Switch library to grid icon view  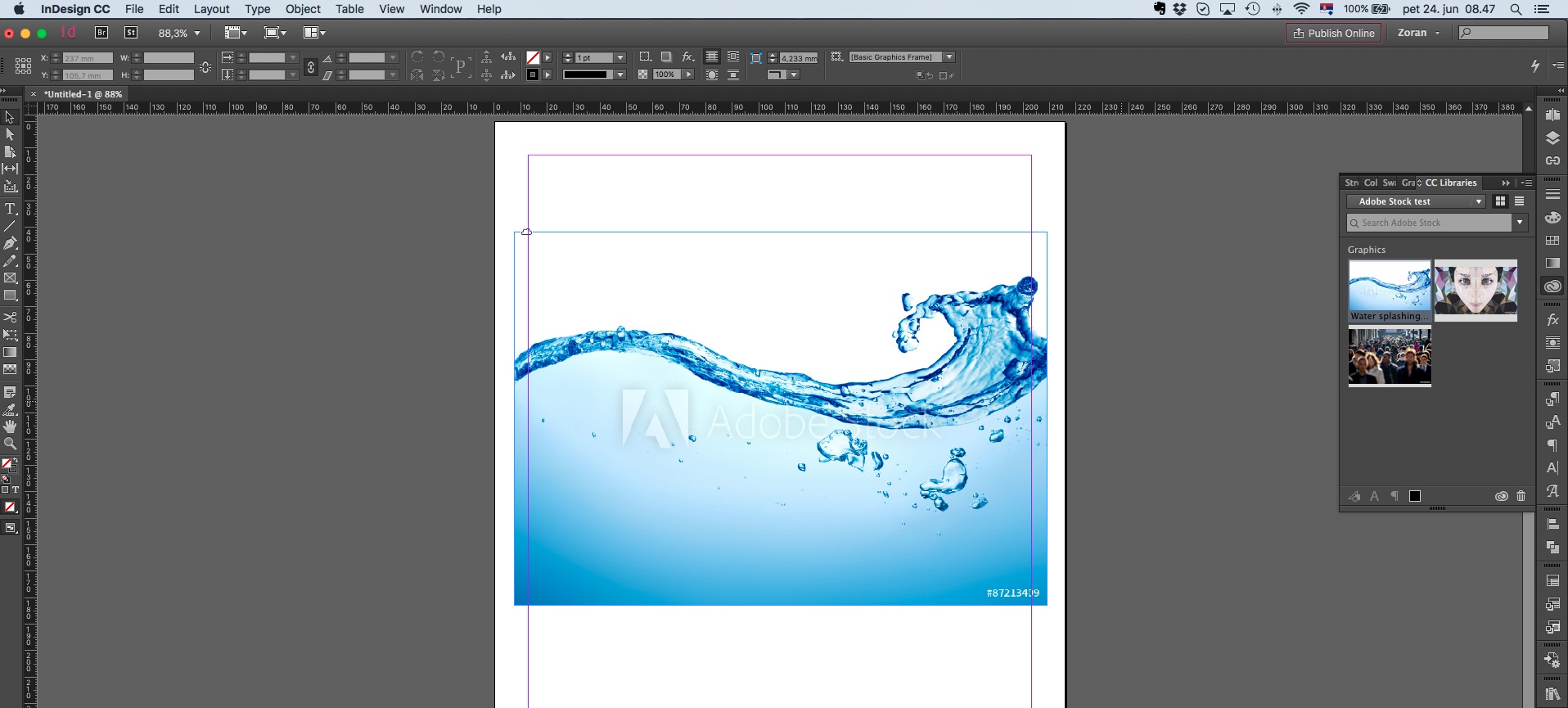coord(1500,201)
